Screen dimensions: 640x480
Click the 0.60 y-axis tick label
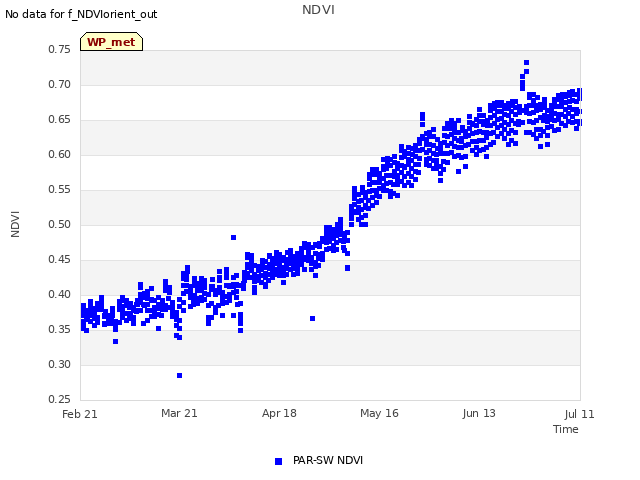click(x=59, y=154)
